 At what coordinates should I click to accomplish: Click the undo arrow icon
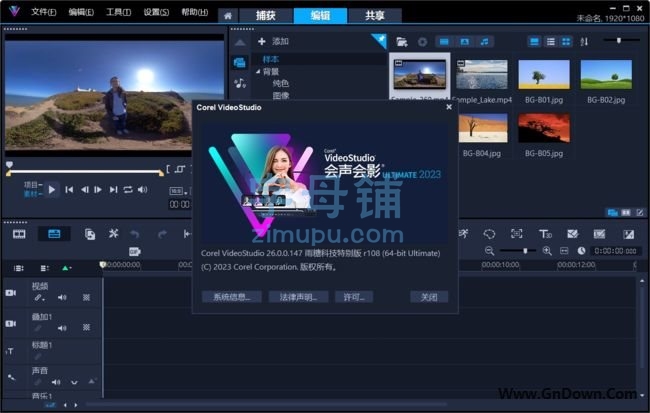[135, 234]
